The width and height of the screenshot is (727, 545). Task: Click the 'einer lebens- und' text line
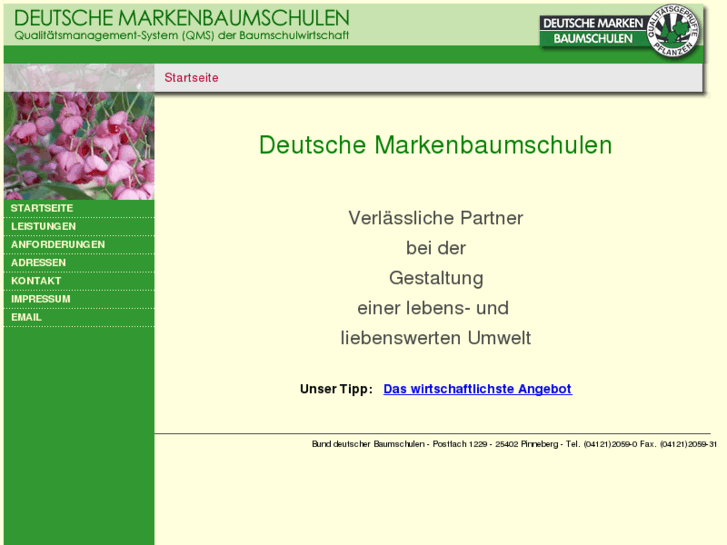(x=433, y=308)
